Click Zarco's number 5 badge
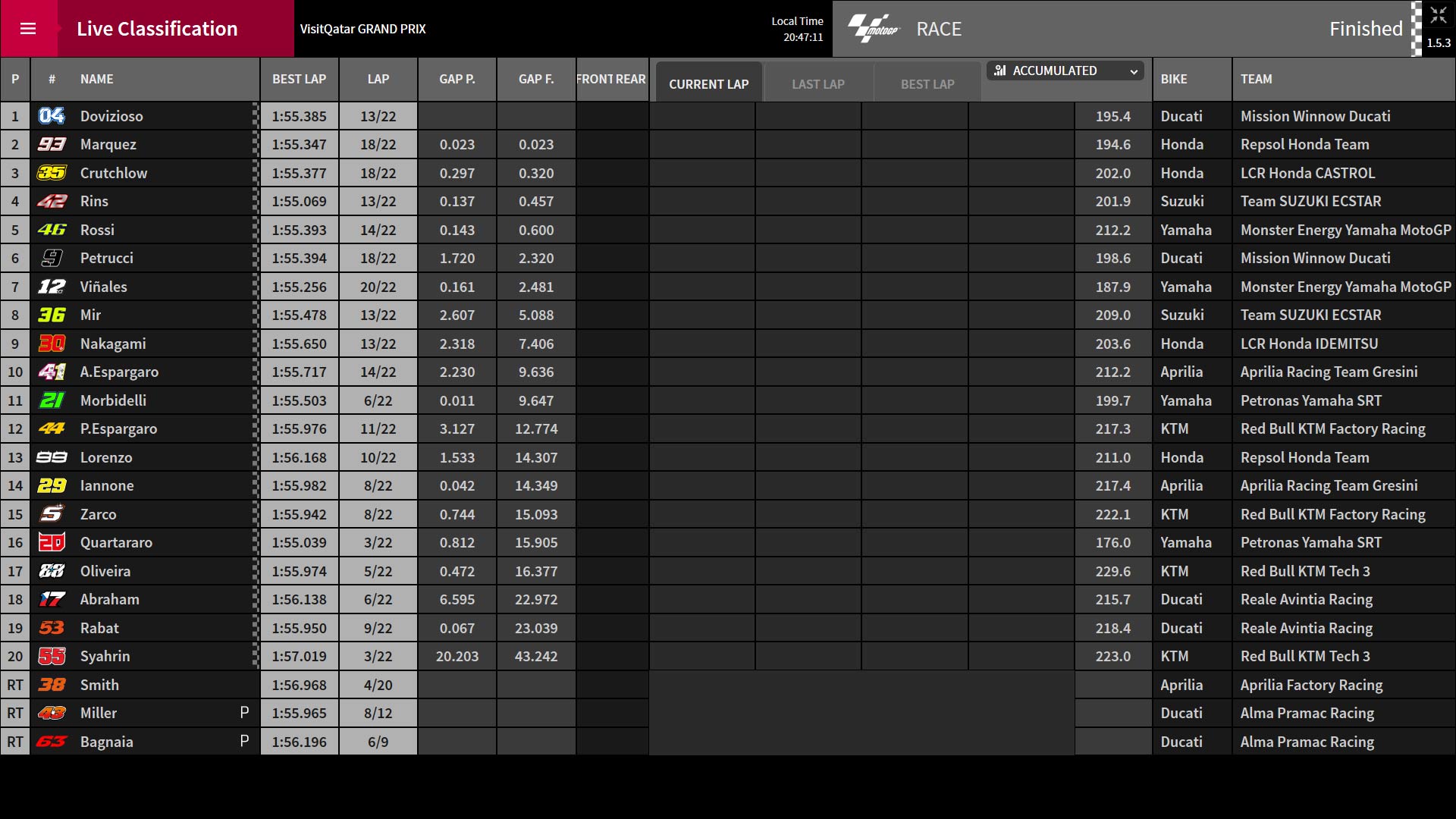This screenshot has width=1456, height=819. point(52,514)
